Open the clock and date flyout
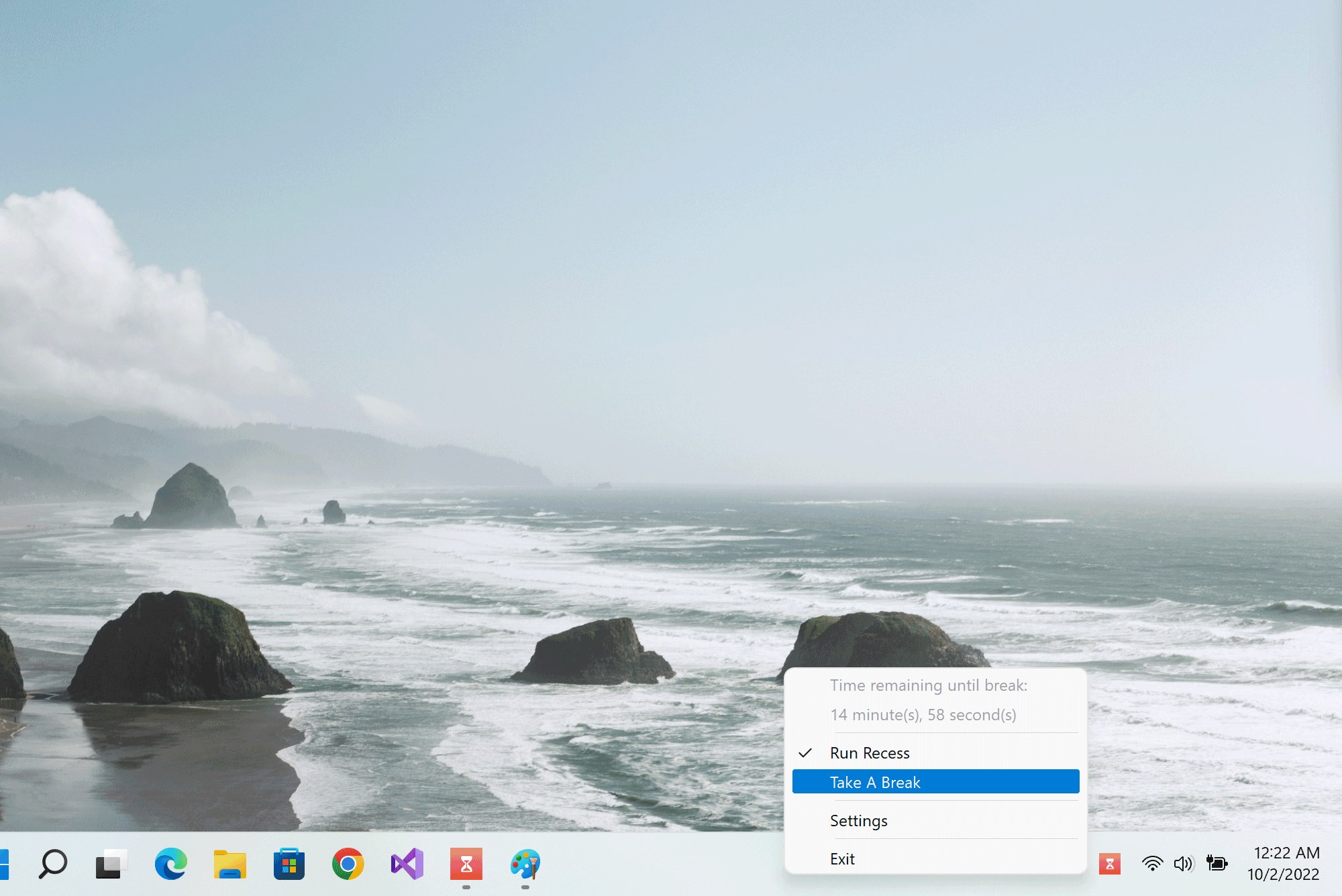This screenshot has width=1342, height=896. point(1283,864)
